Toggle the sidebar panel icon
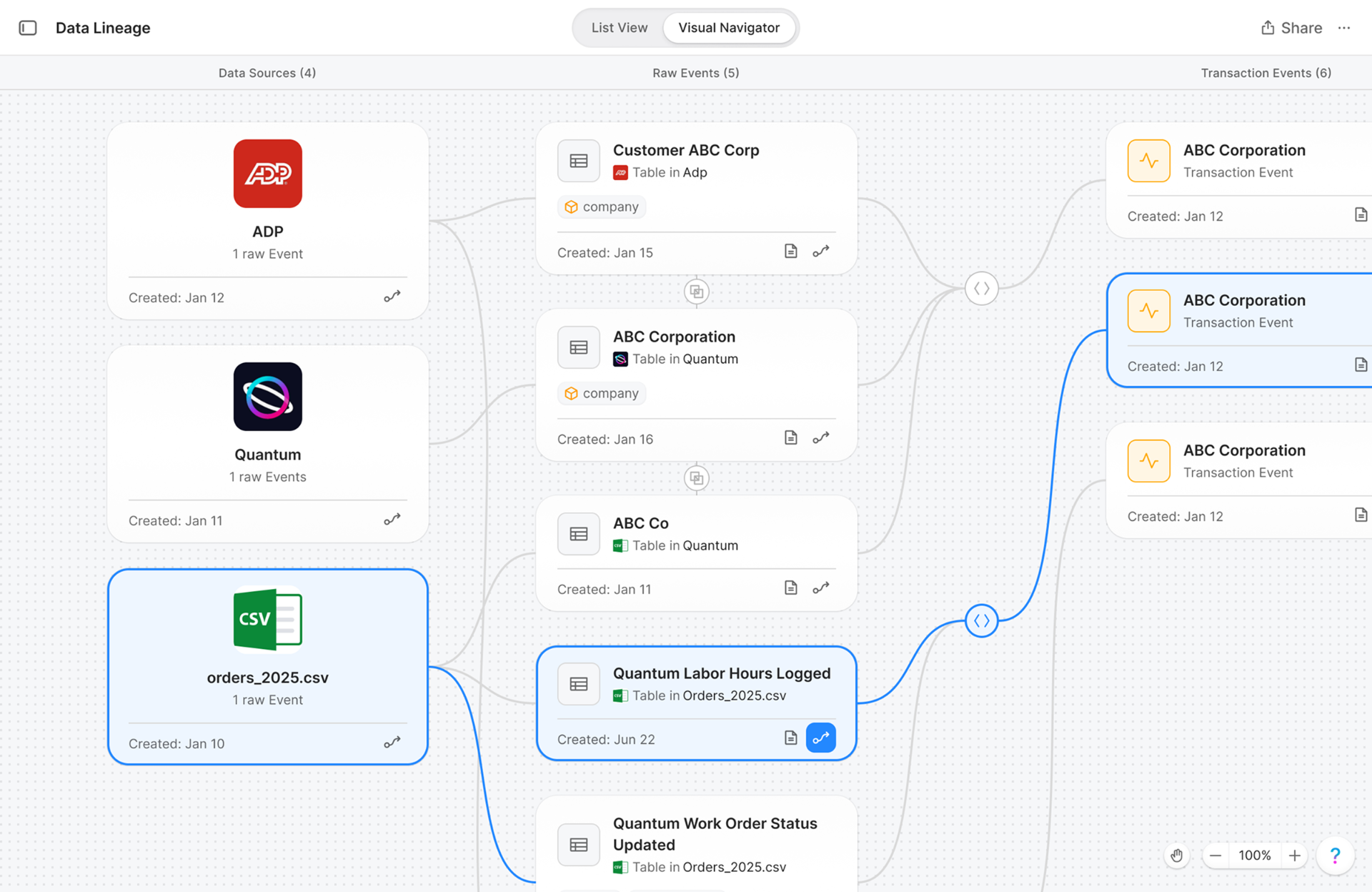The width and height of the screenshot is (1372, 892). coord(28,28)
